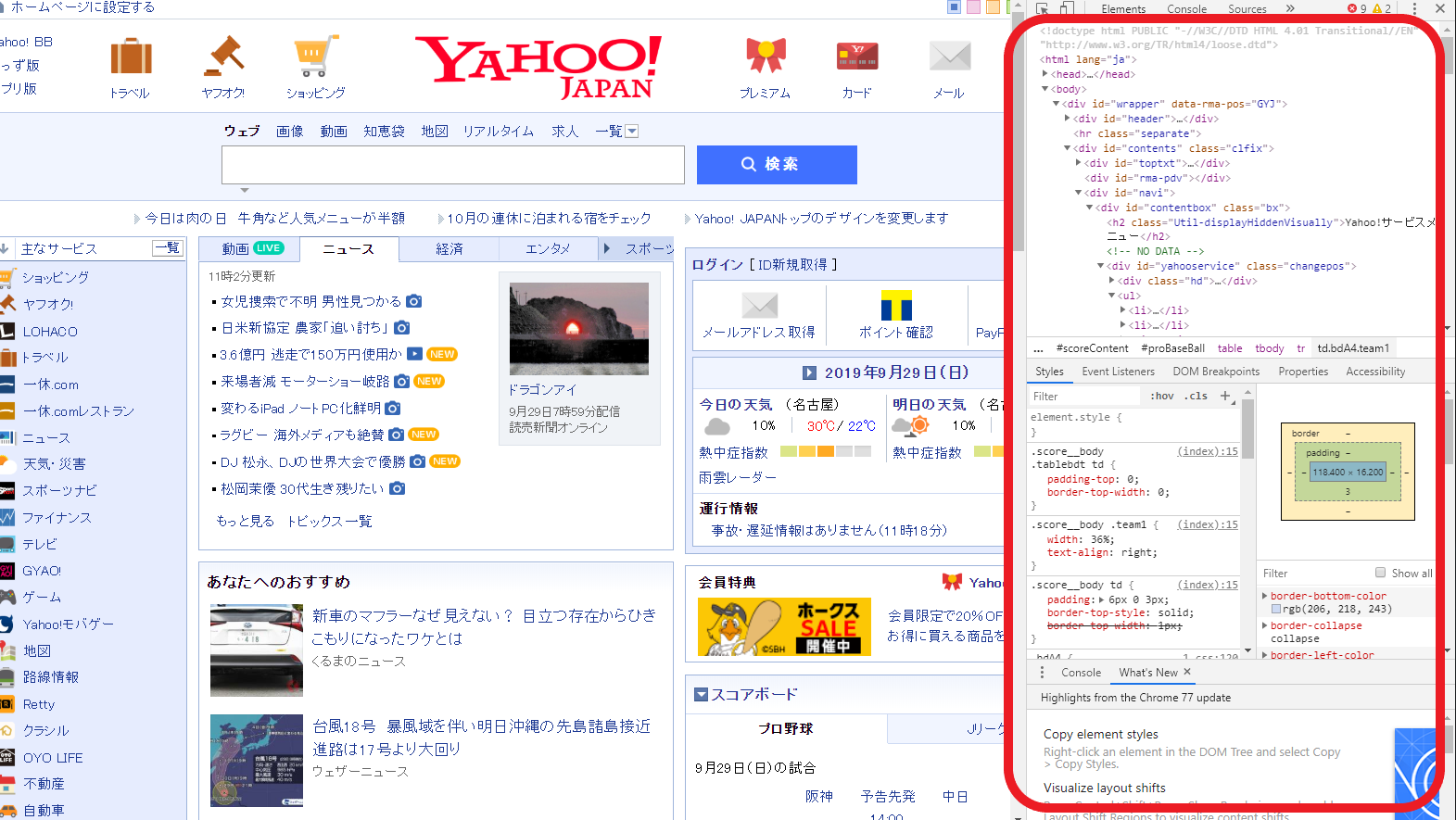Click the pink theme color square at top
Screen dimensions: 1456x820
(x=974, y=7)
